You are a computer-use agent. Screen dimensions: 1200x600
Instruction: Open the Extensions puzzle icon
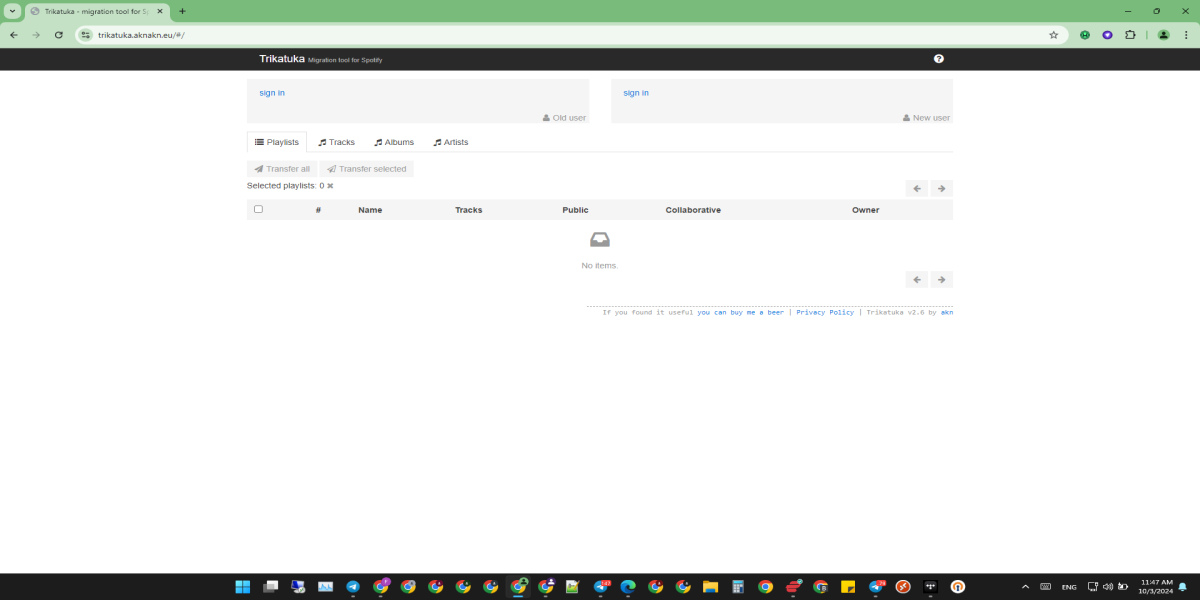point(1130,35)
